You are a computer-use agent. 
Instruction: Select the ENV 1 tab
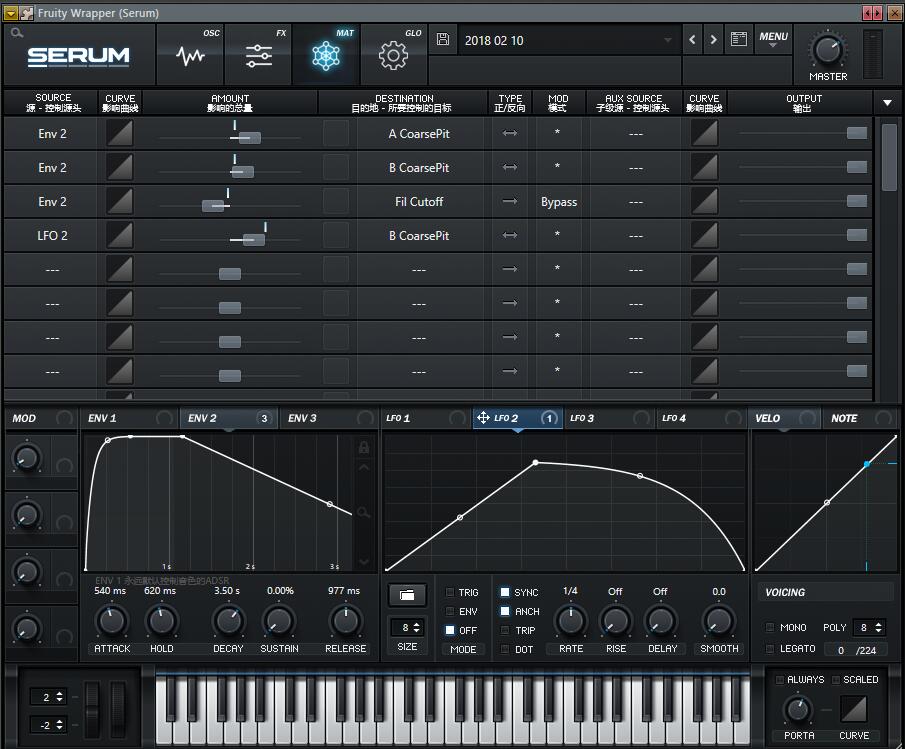coord(102,418)
